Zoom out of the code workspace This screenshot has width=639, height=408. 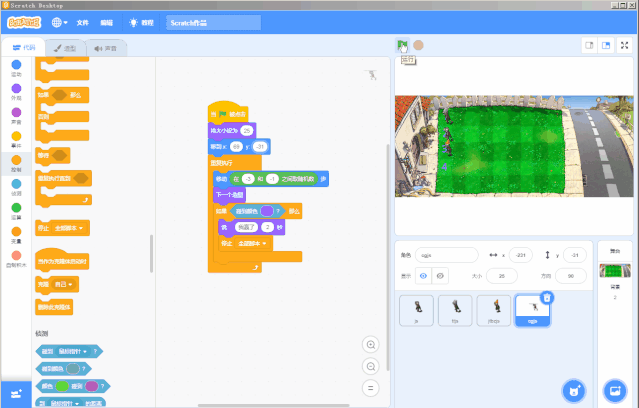point(370,366)
